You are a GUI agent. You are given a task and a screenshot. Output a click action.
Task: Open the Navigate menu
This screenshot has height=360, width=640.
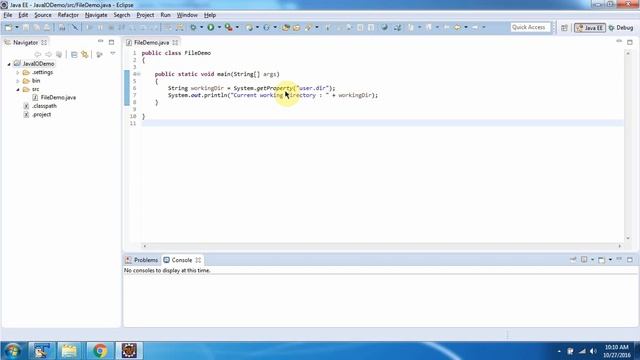pos(96,15)
